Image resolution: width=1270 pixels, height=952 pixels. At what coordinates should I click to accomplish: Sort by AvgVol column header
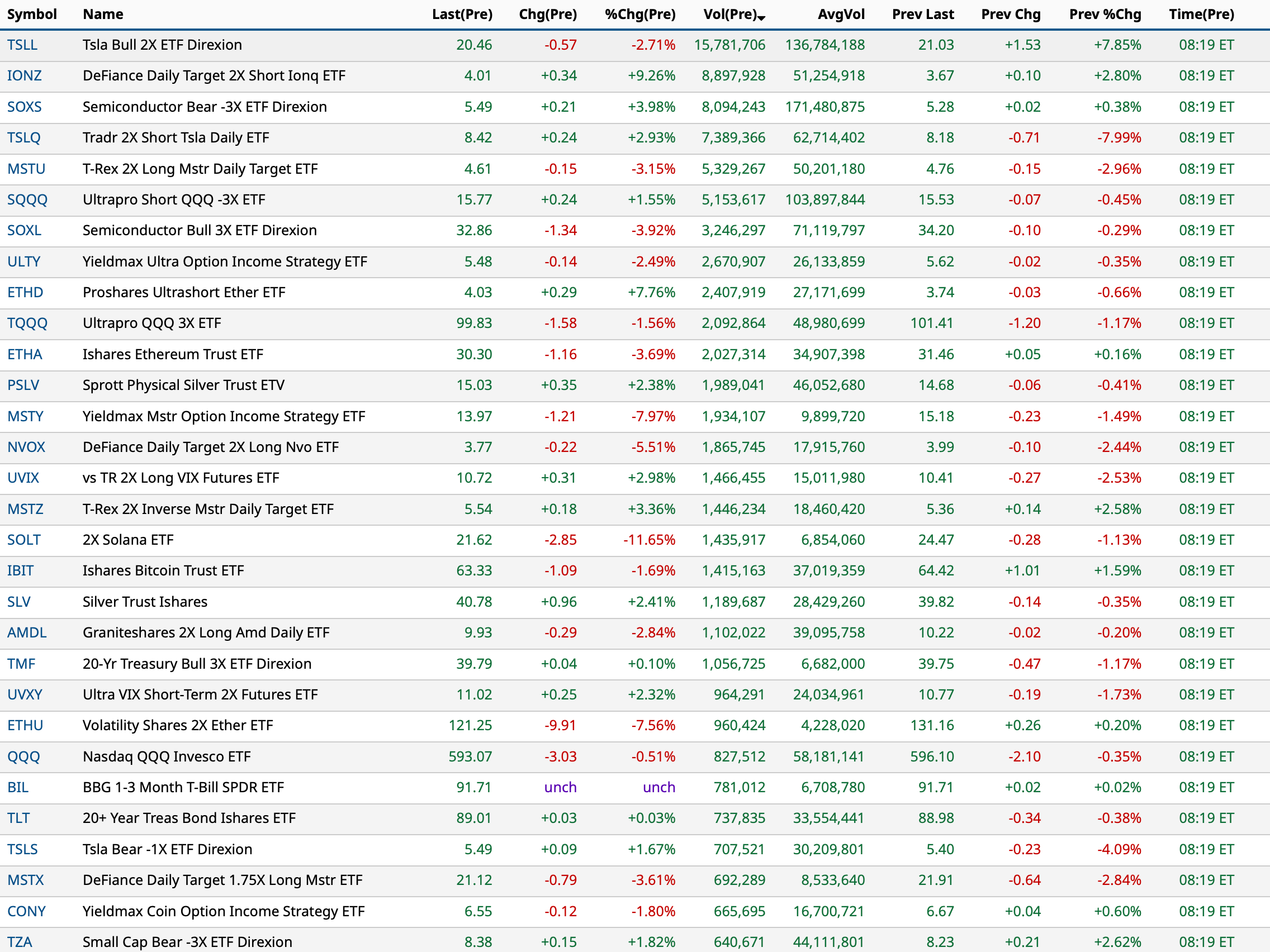[841, 14]
